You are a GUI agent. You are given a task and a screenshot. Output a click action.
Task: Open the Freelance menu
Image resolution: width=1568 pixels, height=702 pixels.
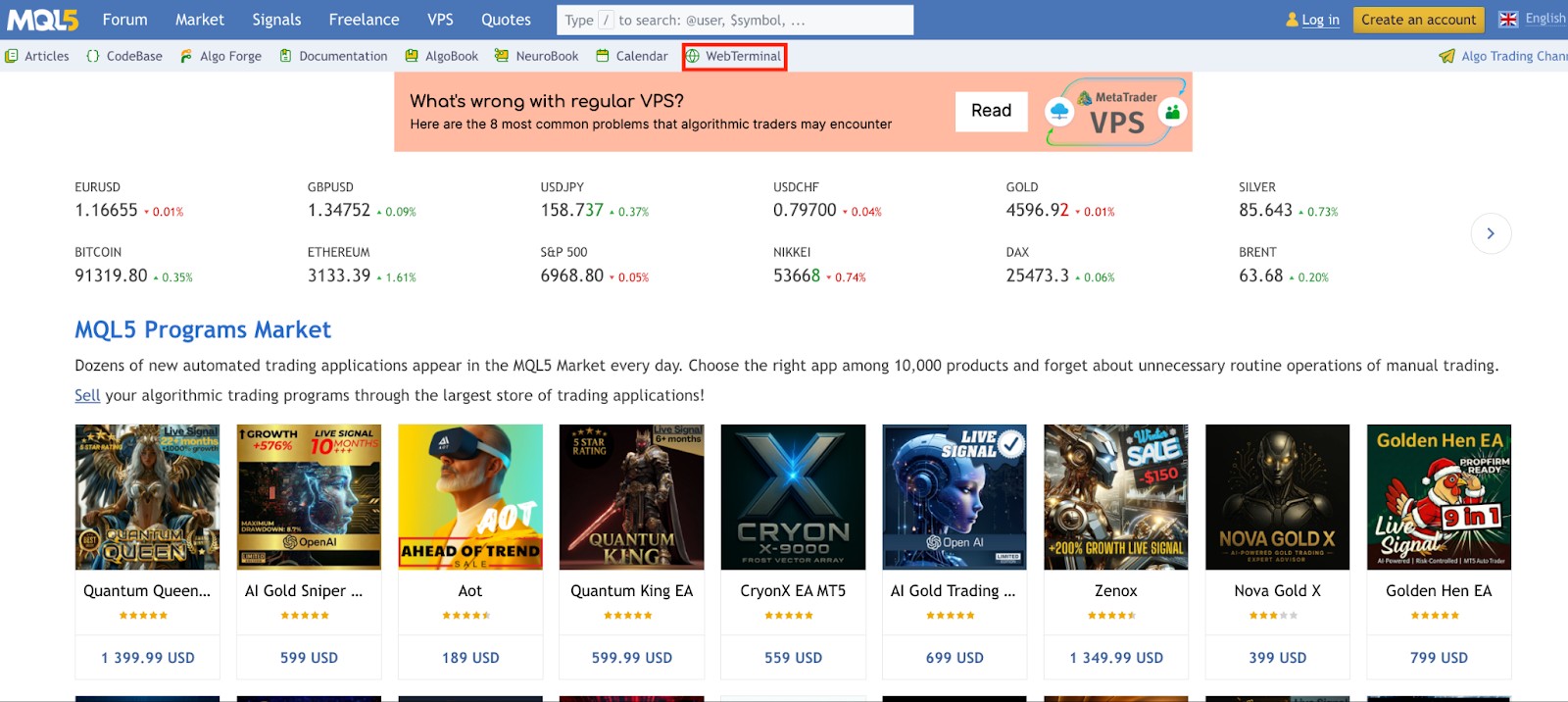pos(364,20)
